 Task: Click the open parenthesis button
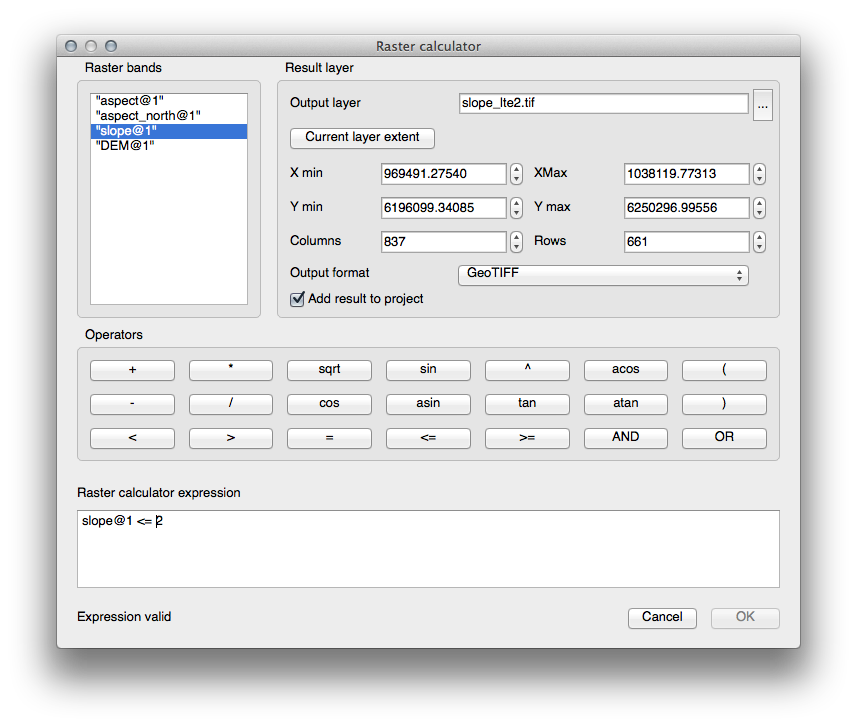click(x=724, y=370)
